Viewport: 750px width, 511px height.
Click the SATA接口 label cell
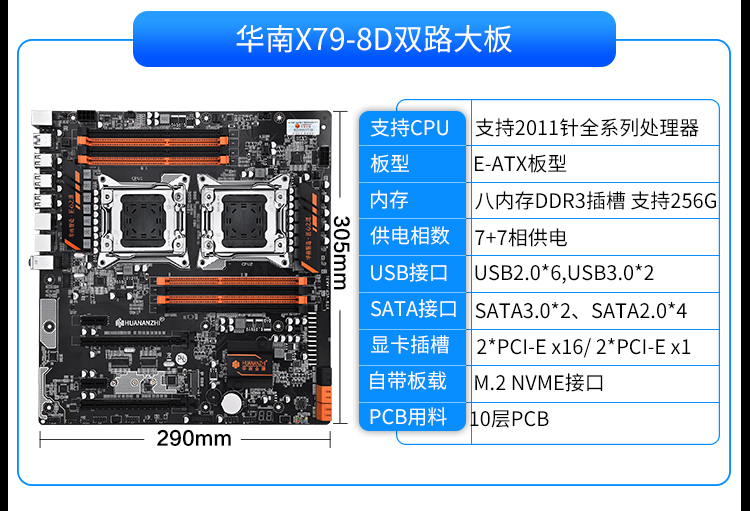pyautogui.click(x=412, y=310)
